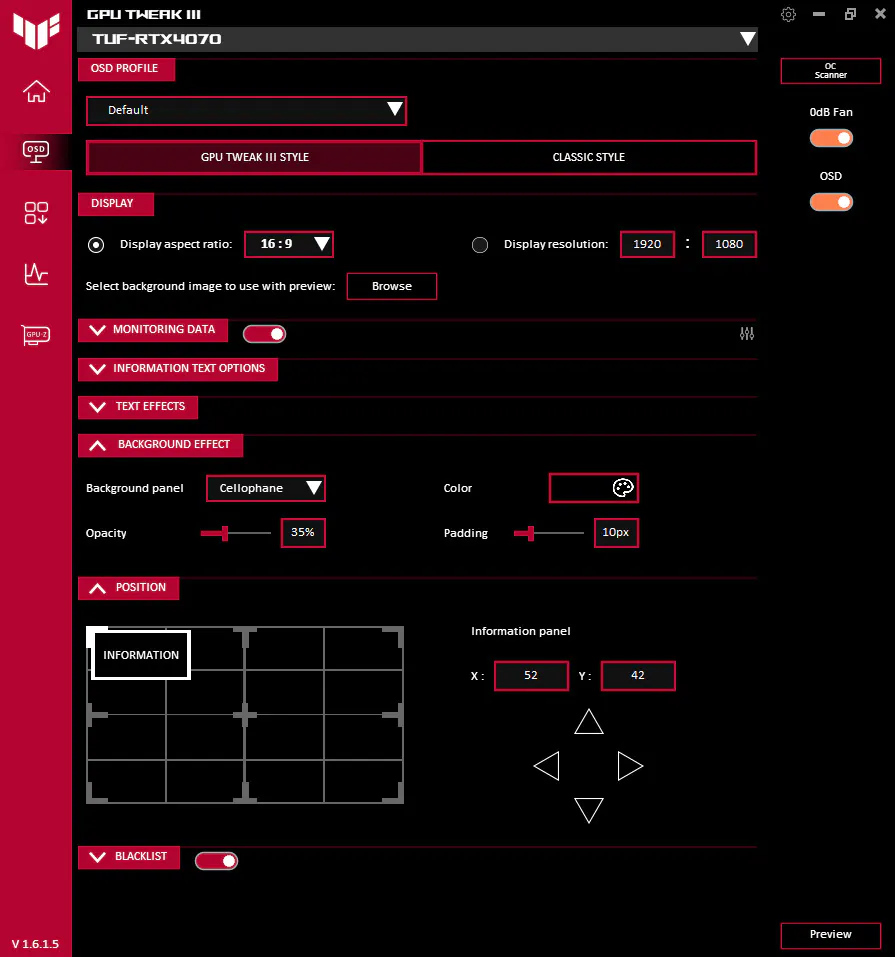Switch to Classic Style tab
Viewport: 895px width, 957px height.
click(x=589, y=157)
